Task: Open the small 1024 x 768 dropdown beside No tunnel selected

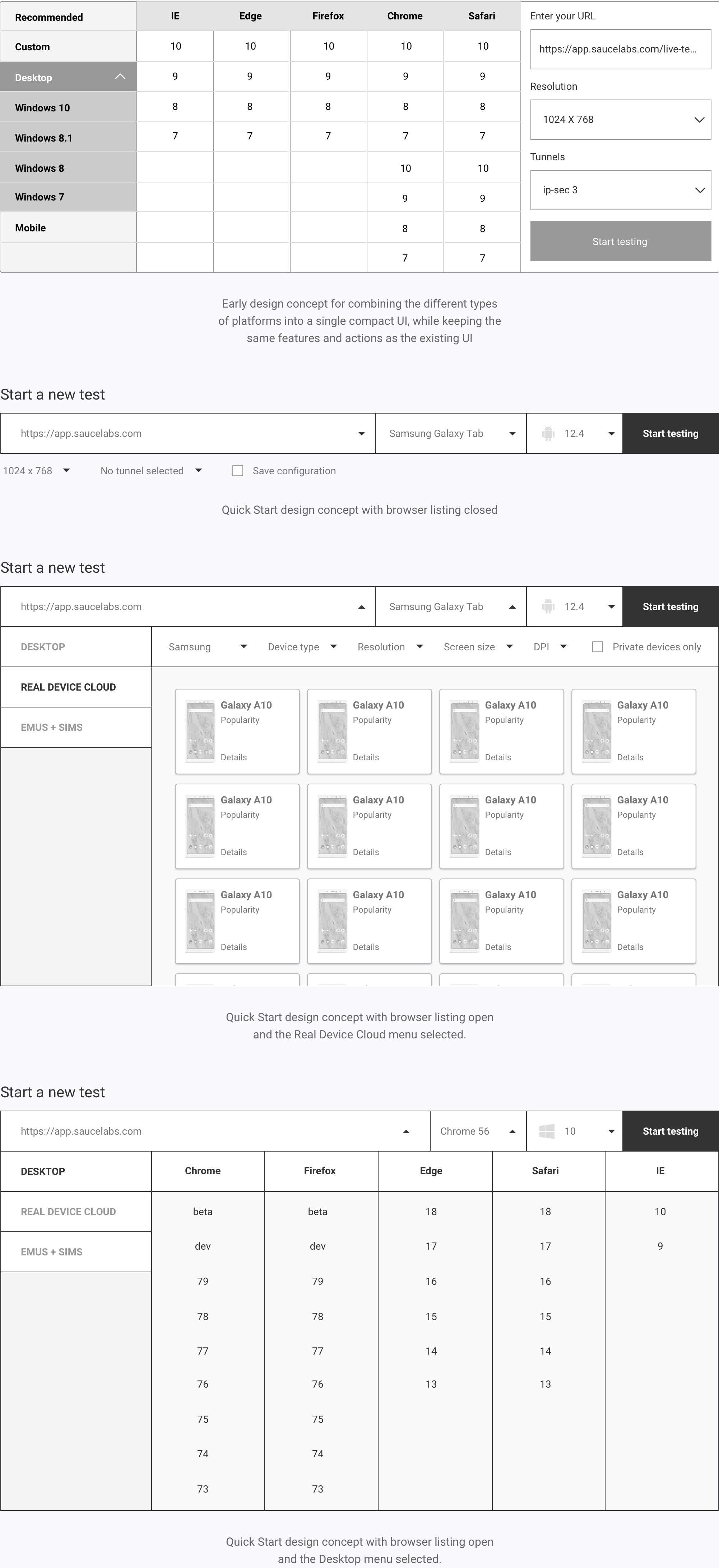Action: click(x=37, y=471)
